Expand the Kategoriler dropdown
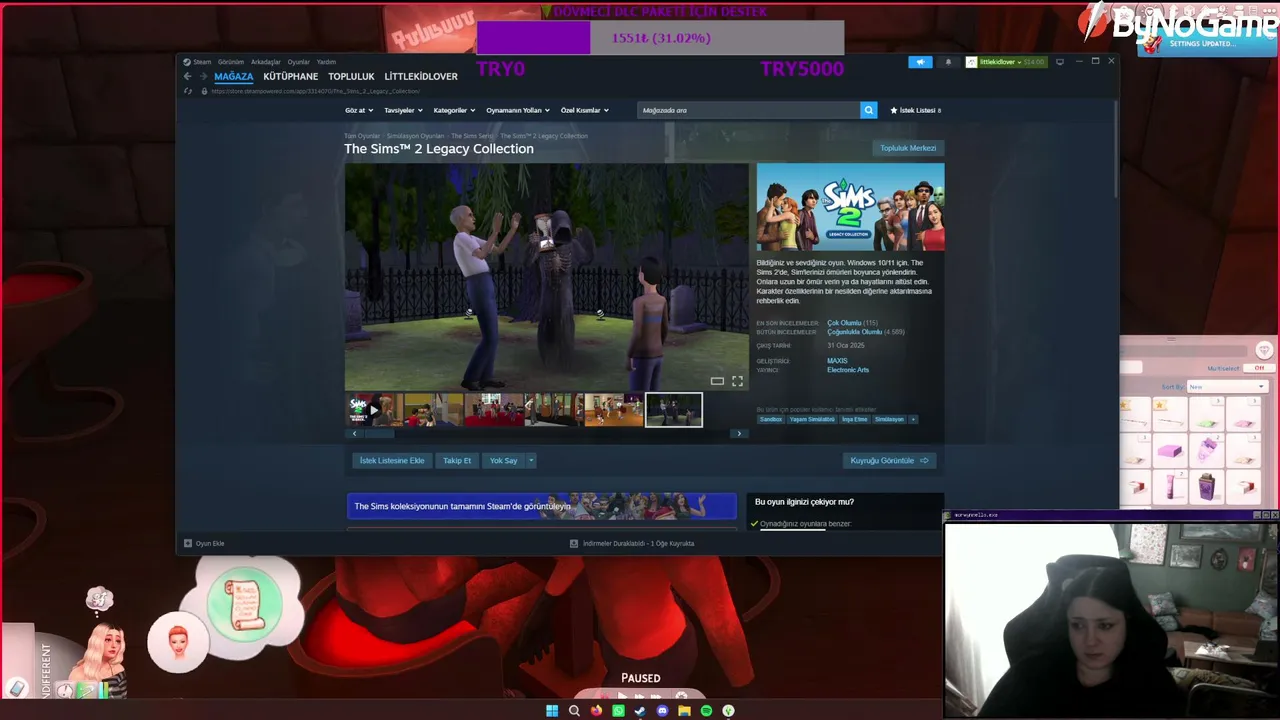The height and width of the screenshot is (720, 1280). point(454,110)
